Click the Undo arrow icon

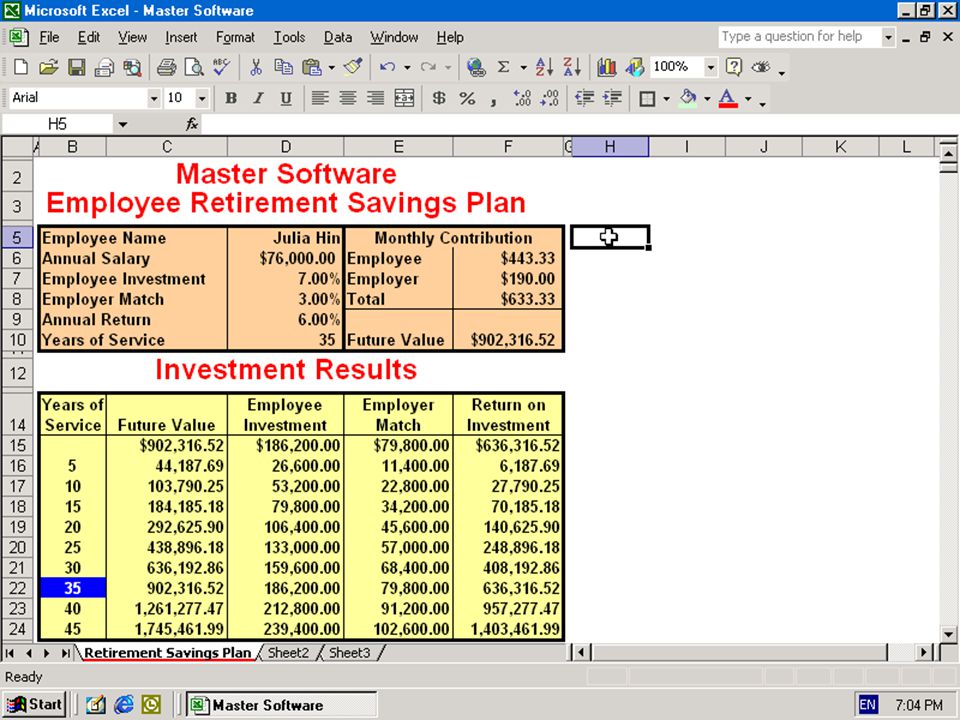(x=387, y=67)
